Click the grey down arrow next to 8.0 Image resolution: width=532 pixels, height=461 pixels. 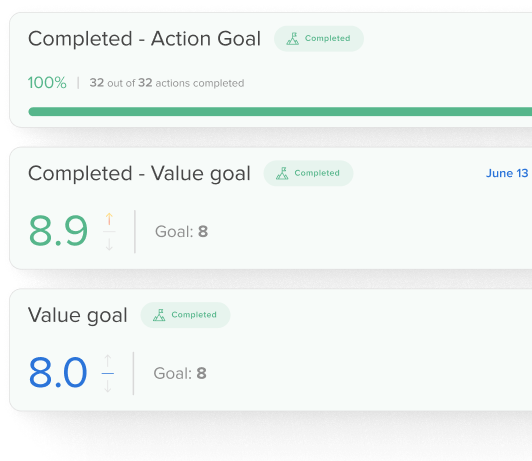pos(108,386)
